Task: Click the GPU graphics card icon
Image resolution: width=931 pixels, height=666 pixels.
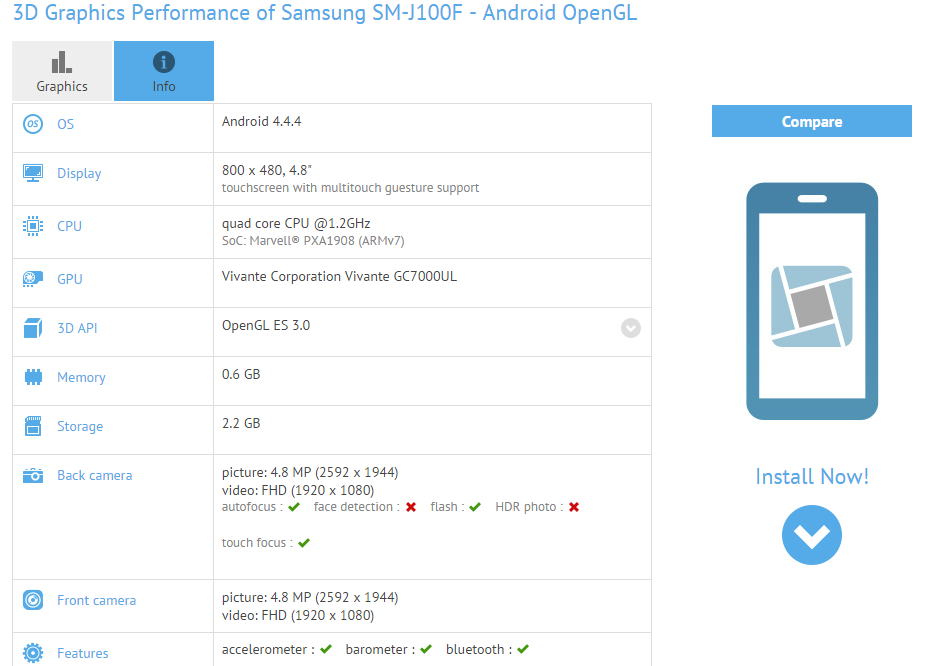Action: click(33, 279)
